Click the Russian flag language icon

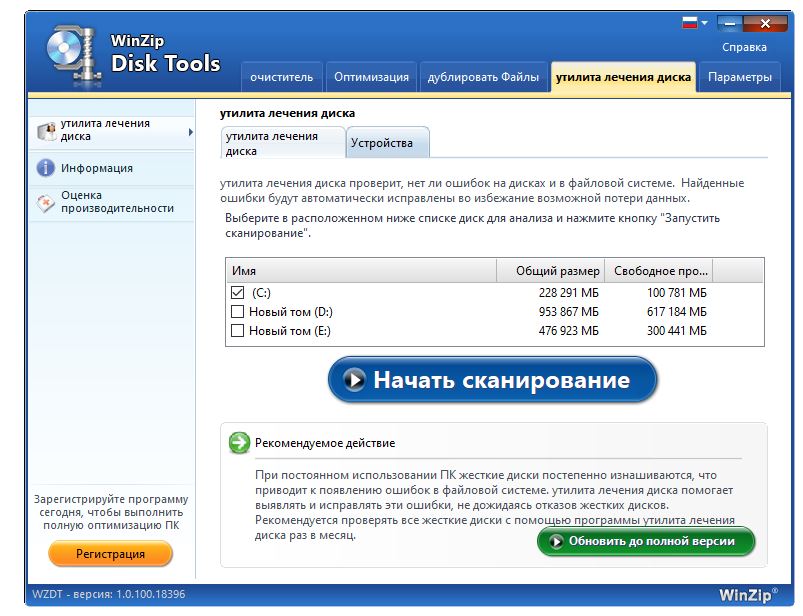[x=690, y=23]
